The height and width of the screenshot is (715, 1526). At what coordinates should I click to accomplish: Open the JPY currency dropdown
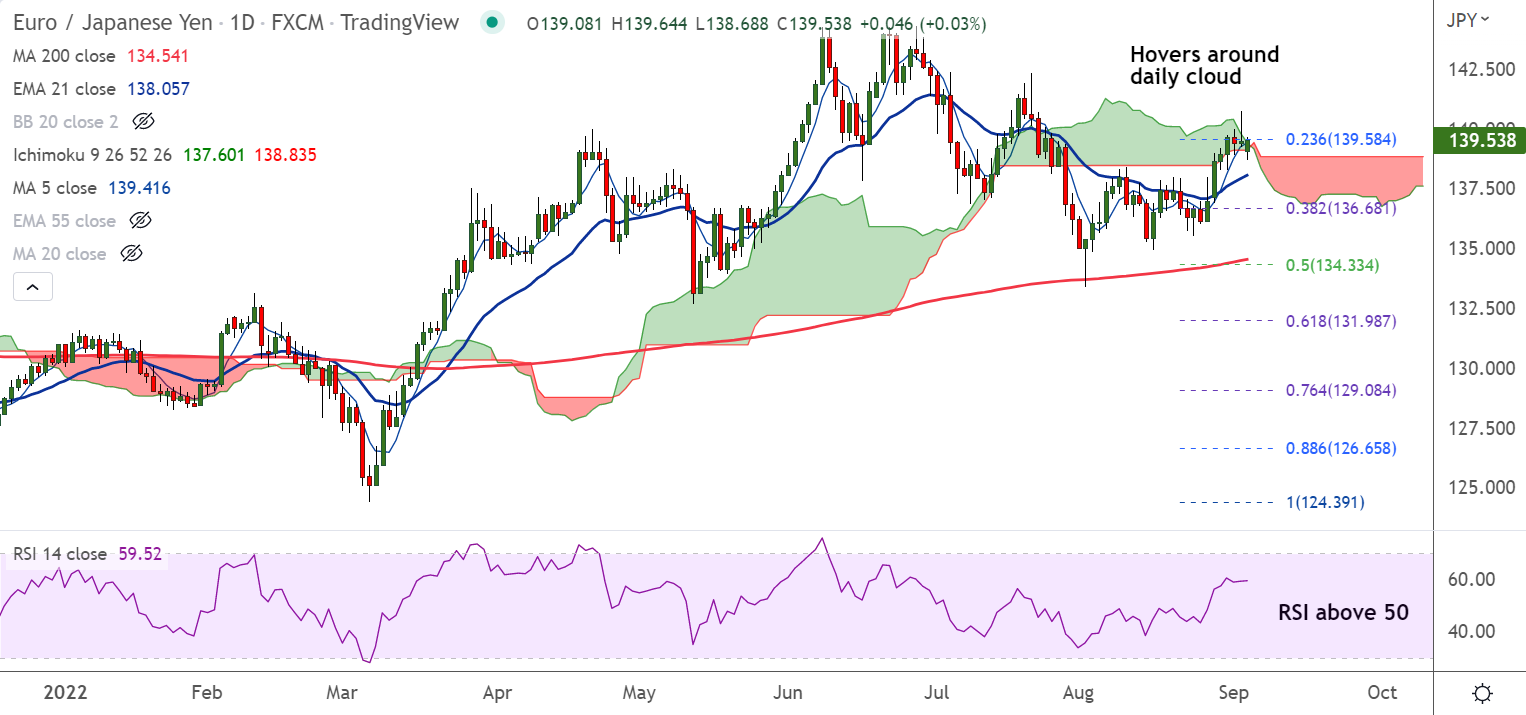pyautogui.click(x=1469, y=19)
